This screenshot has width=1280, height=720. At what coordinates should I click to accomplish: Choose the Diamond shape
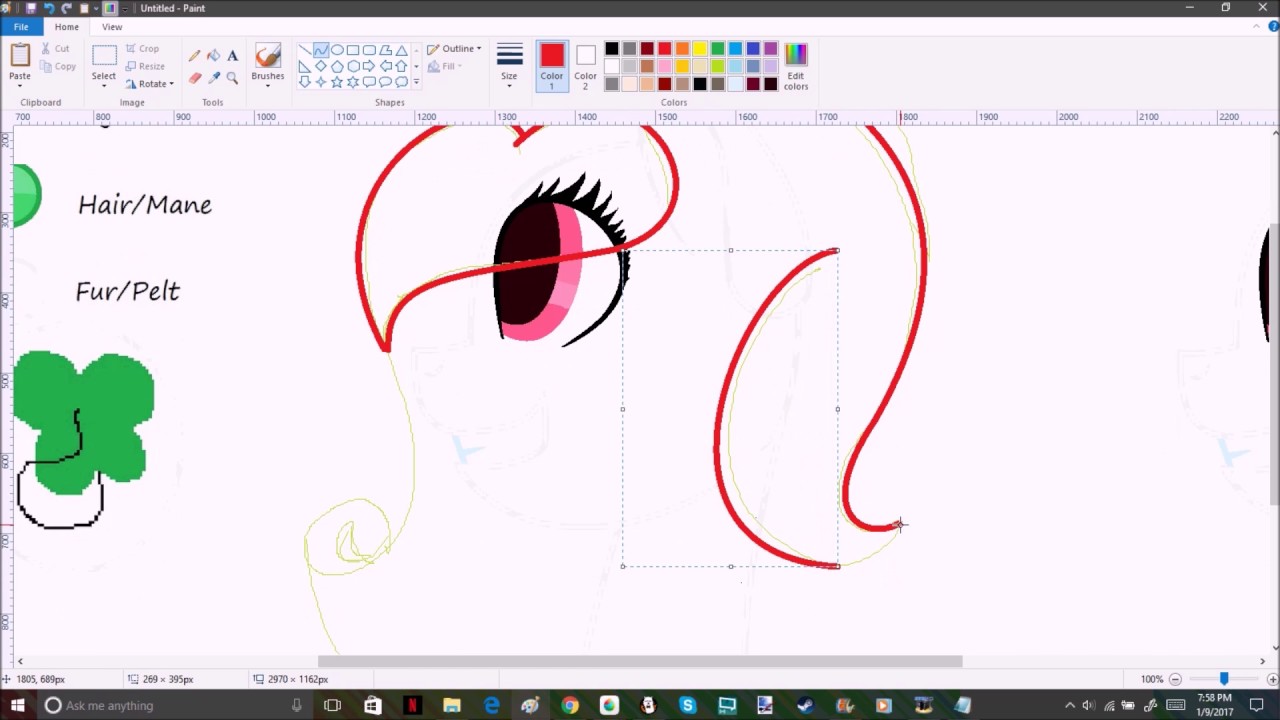coord(321,66)
